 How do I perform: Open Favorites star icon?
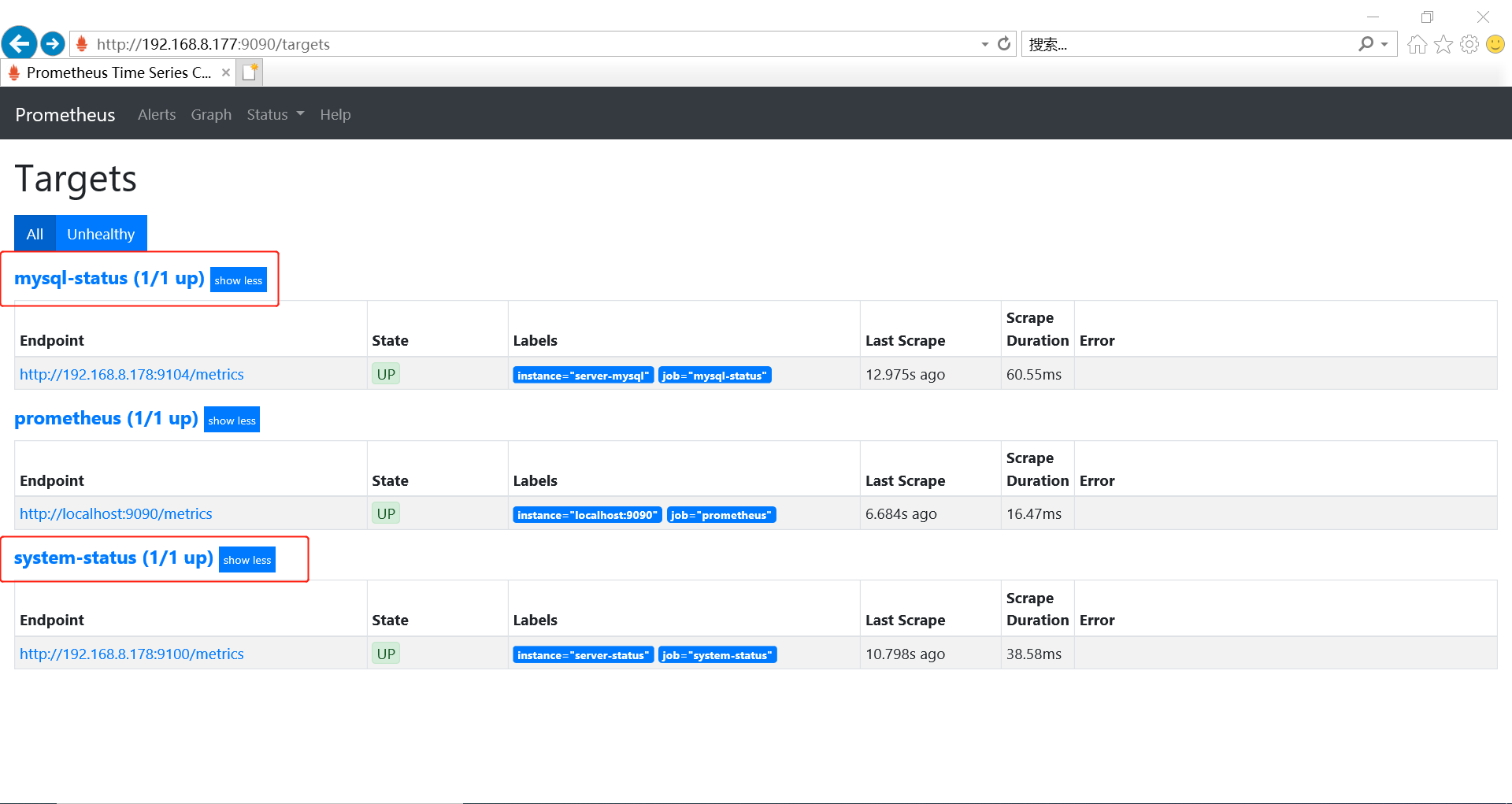(1443, 44)
